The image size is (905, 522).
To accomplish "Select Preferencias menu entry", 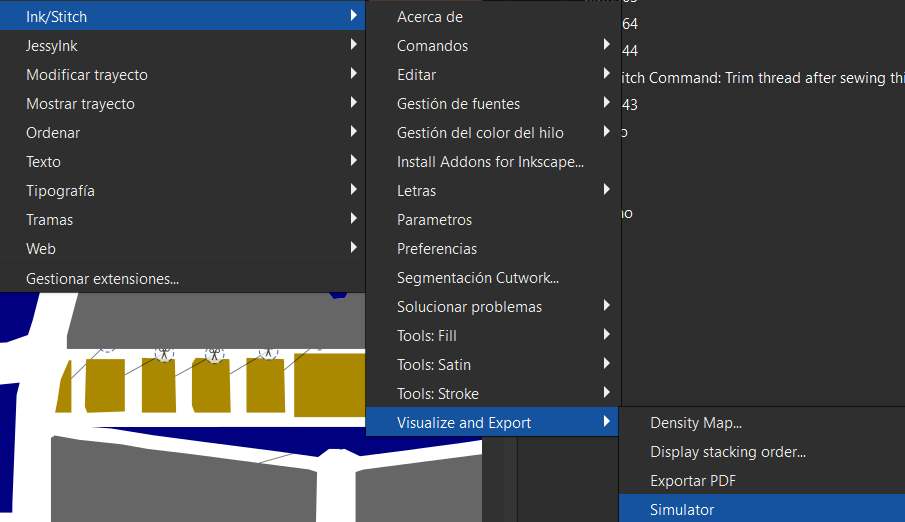I will coord(492,248).
